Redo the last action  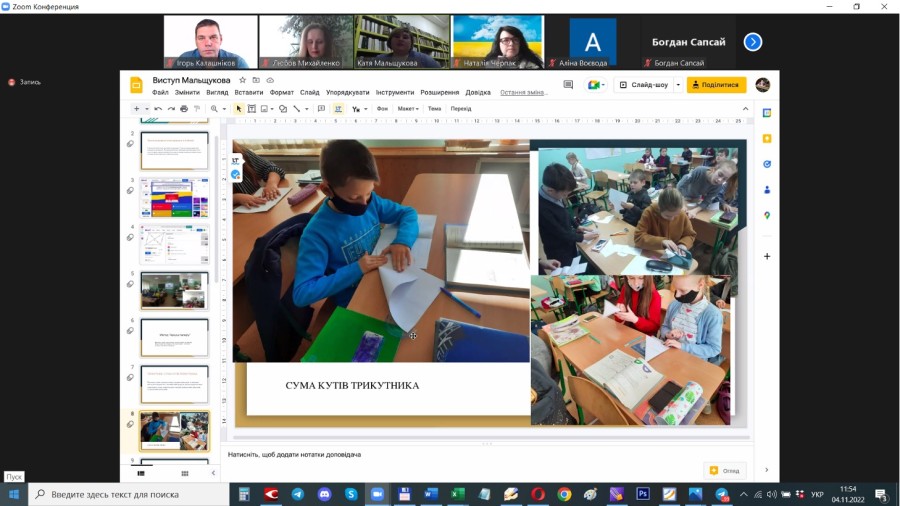[171, 108]
